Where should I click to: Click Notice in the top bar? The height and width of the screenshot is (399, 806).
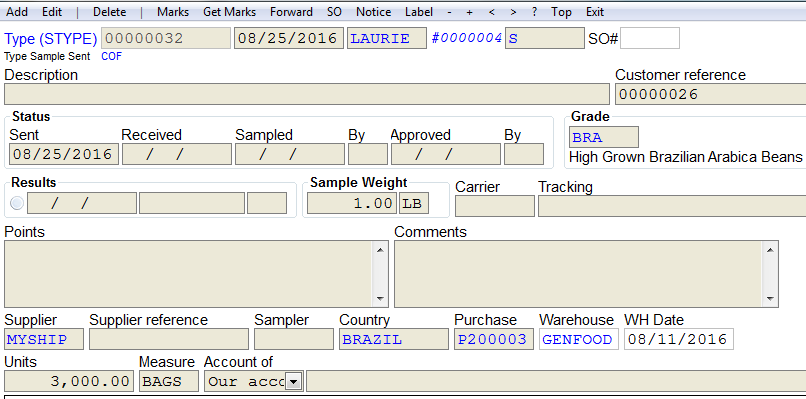374,12
